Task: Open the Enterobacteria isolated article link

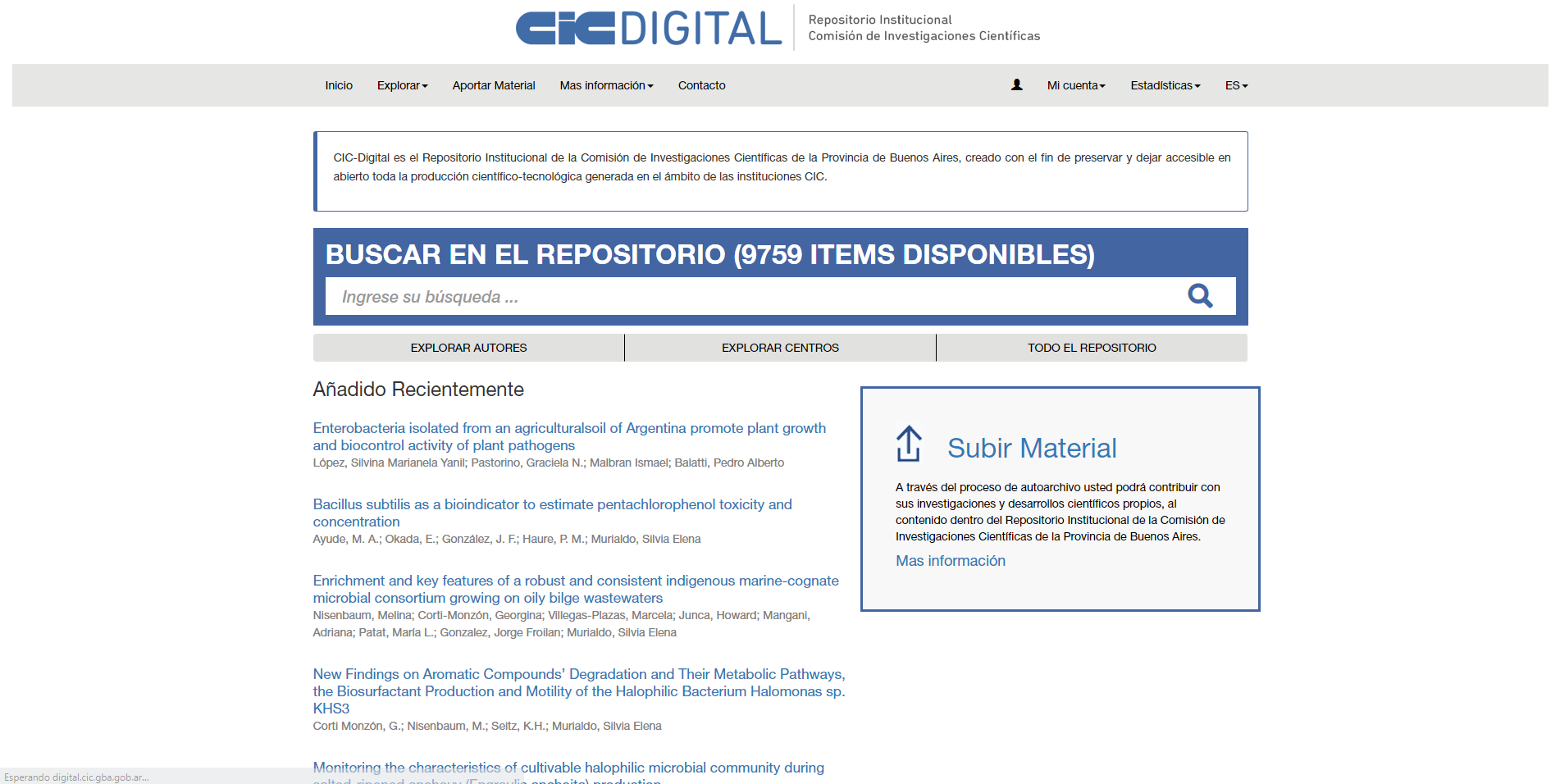Action: tap(569, 436)
